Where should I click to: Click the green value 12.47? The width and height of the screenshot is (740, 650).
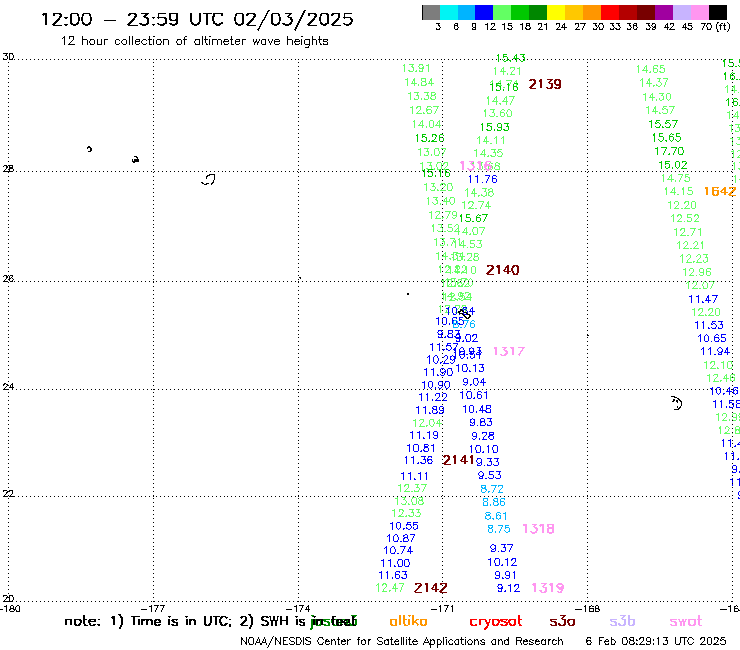pyautogui.click(x=390, y=588)
